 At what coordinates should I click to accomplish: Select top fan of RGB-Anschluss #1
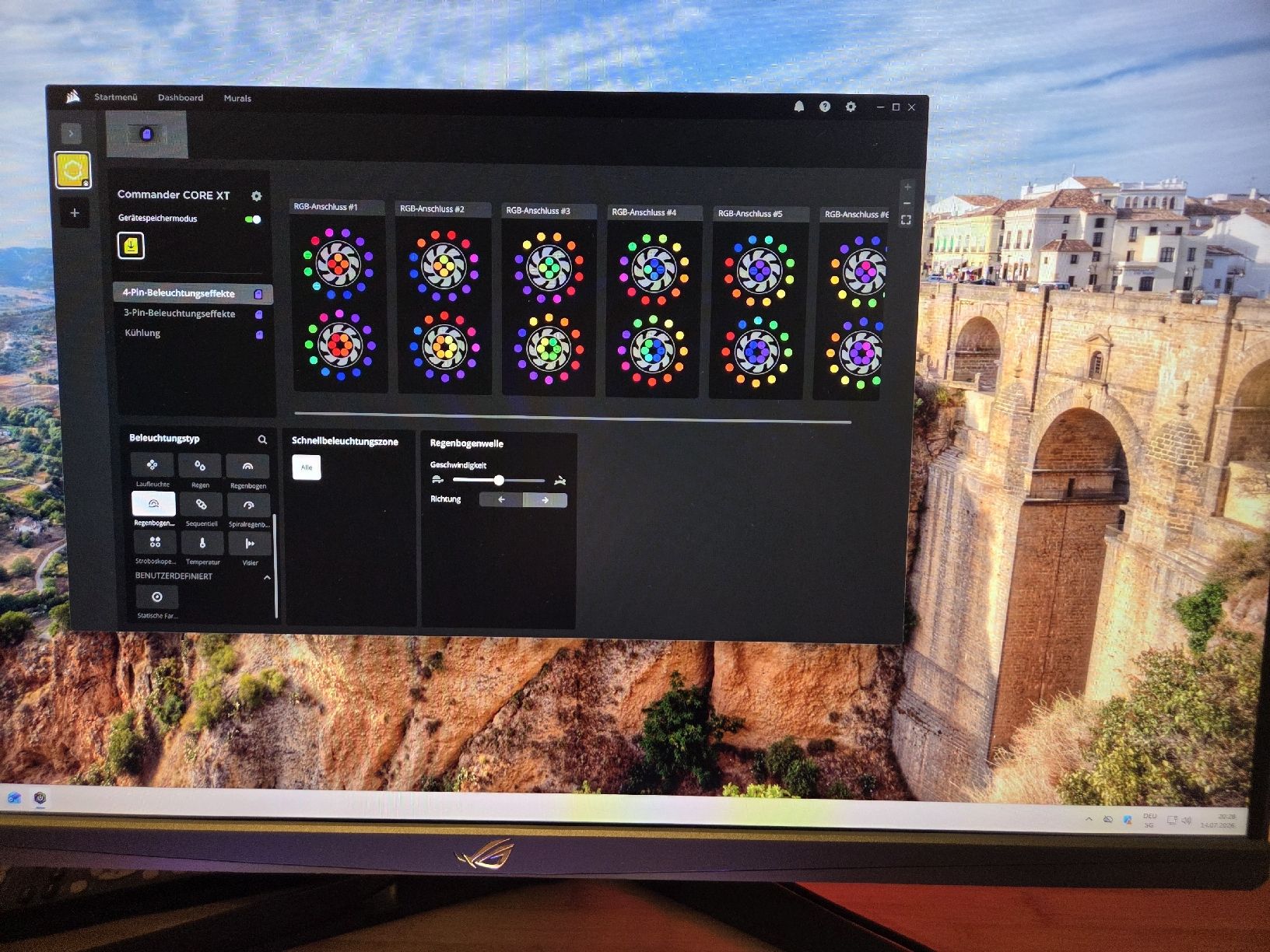pyautogui.click(x=337, y=263)
